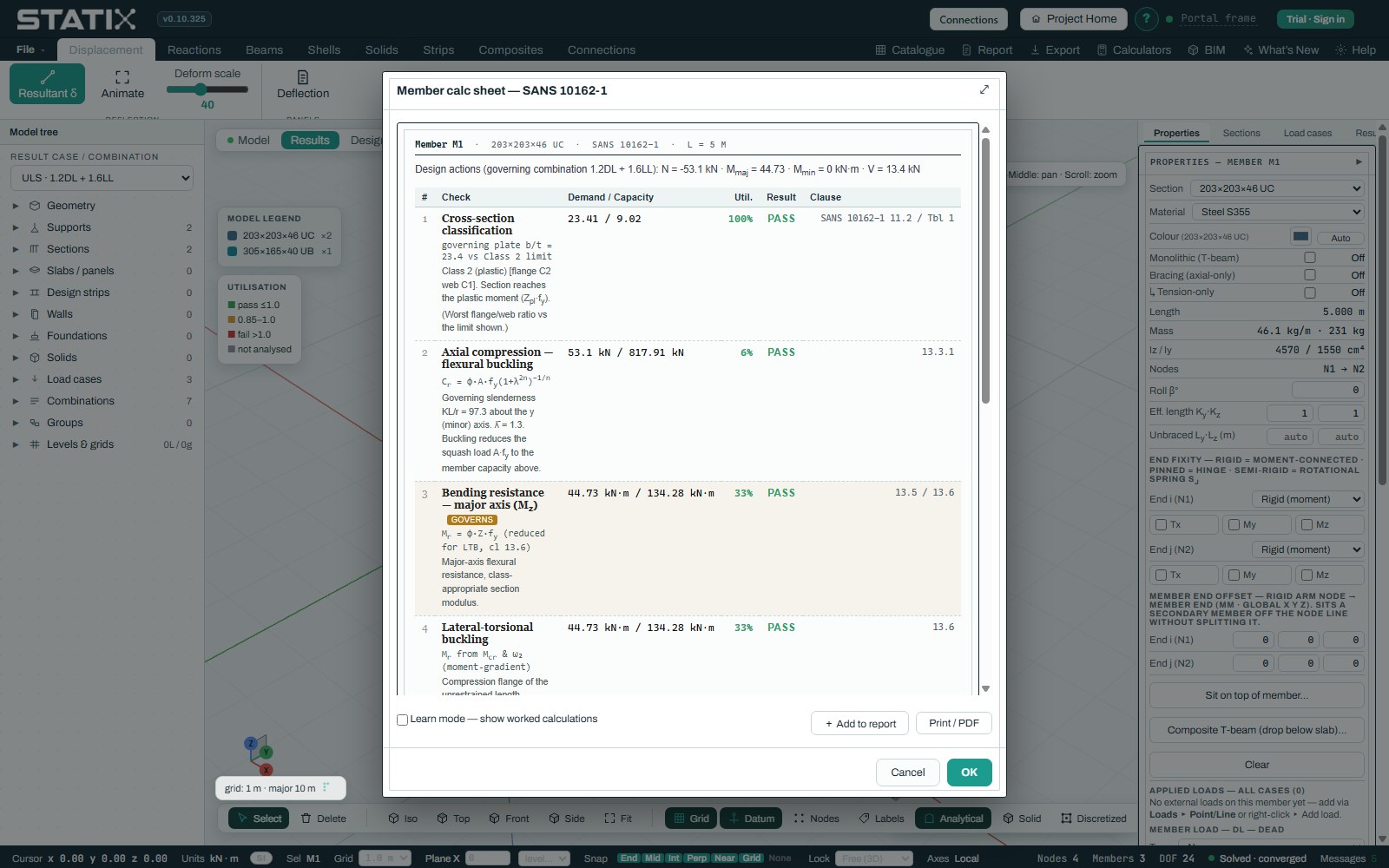This screenshot has height=868, width=1389.
Task: Click the Roll β input field
Action: [x=1328, y=391]
